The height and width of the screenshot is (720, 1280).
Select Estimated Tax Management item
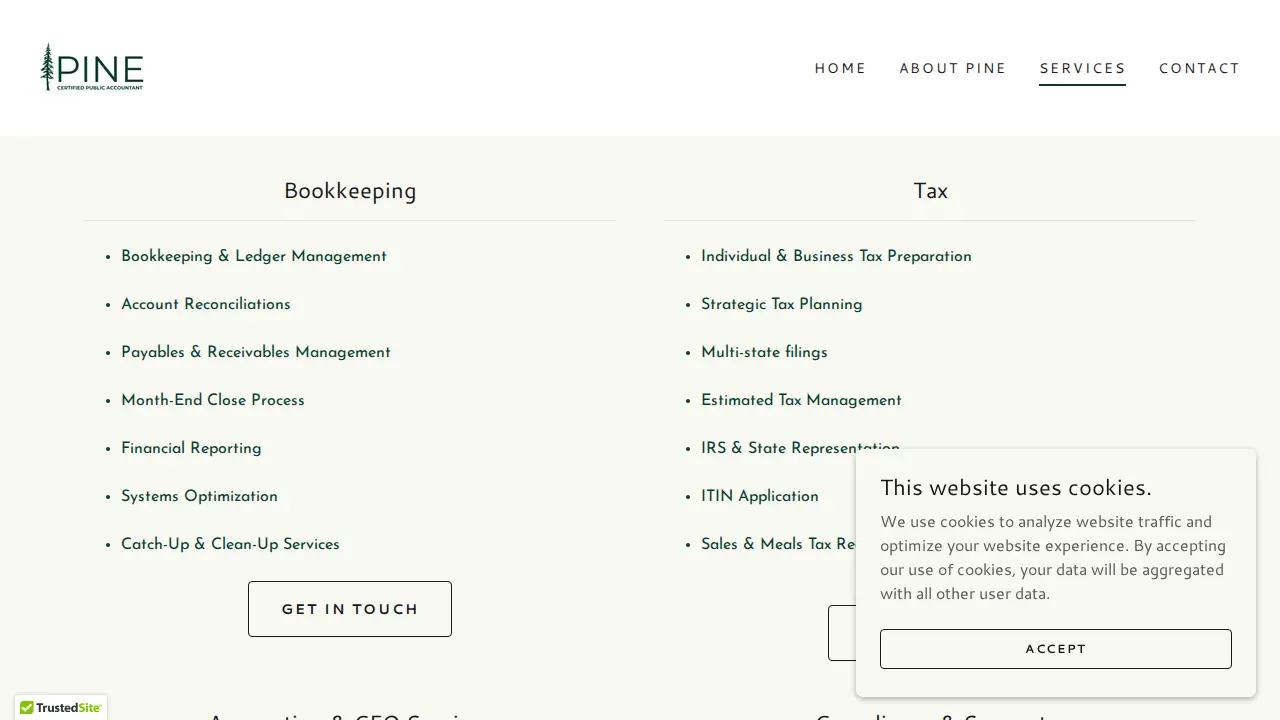[801, 400]
